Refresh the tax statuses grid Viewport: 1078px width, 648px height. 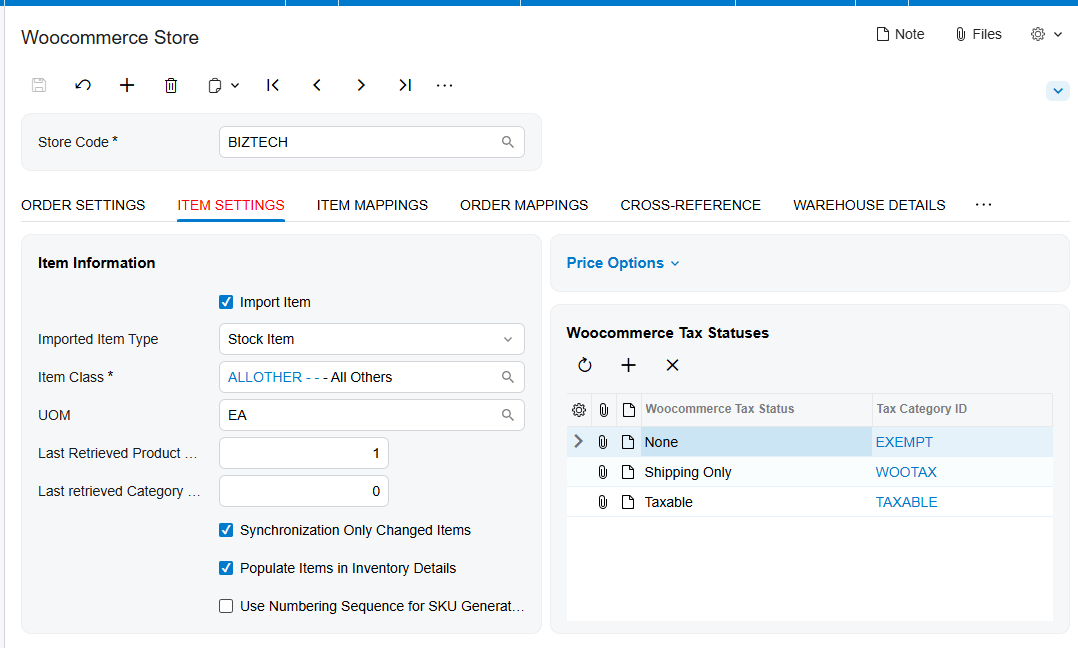pos(585,365)
